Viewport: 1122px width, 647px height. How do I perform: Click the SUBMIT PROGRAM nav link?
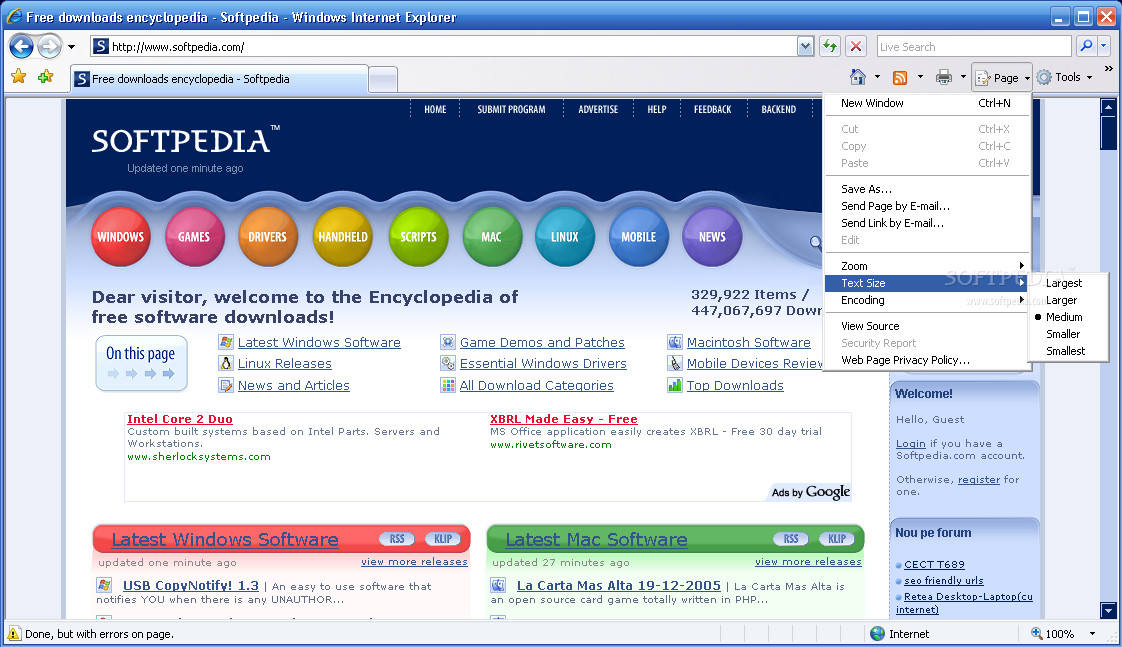(511, 110)
